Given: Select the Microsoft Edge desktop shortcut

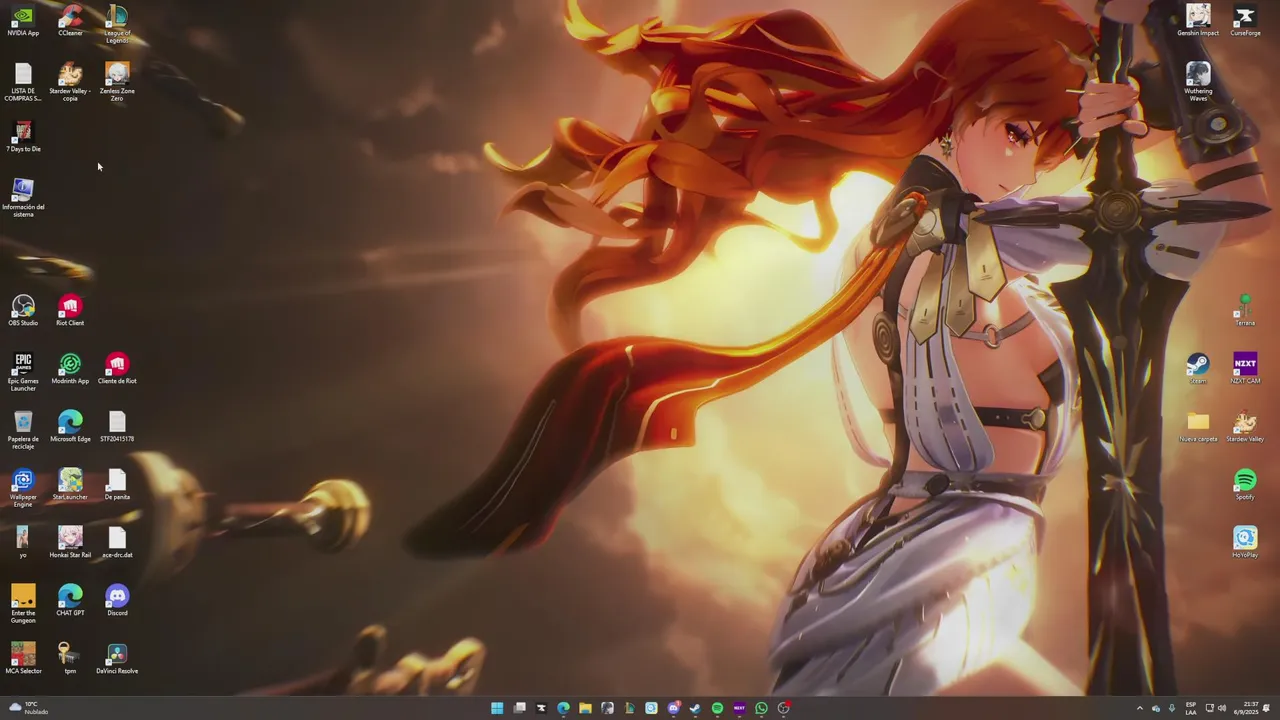Looking at the screenshot, I should pyautogui.click(x=70, y=427).
